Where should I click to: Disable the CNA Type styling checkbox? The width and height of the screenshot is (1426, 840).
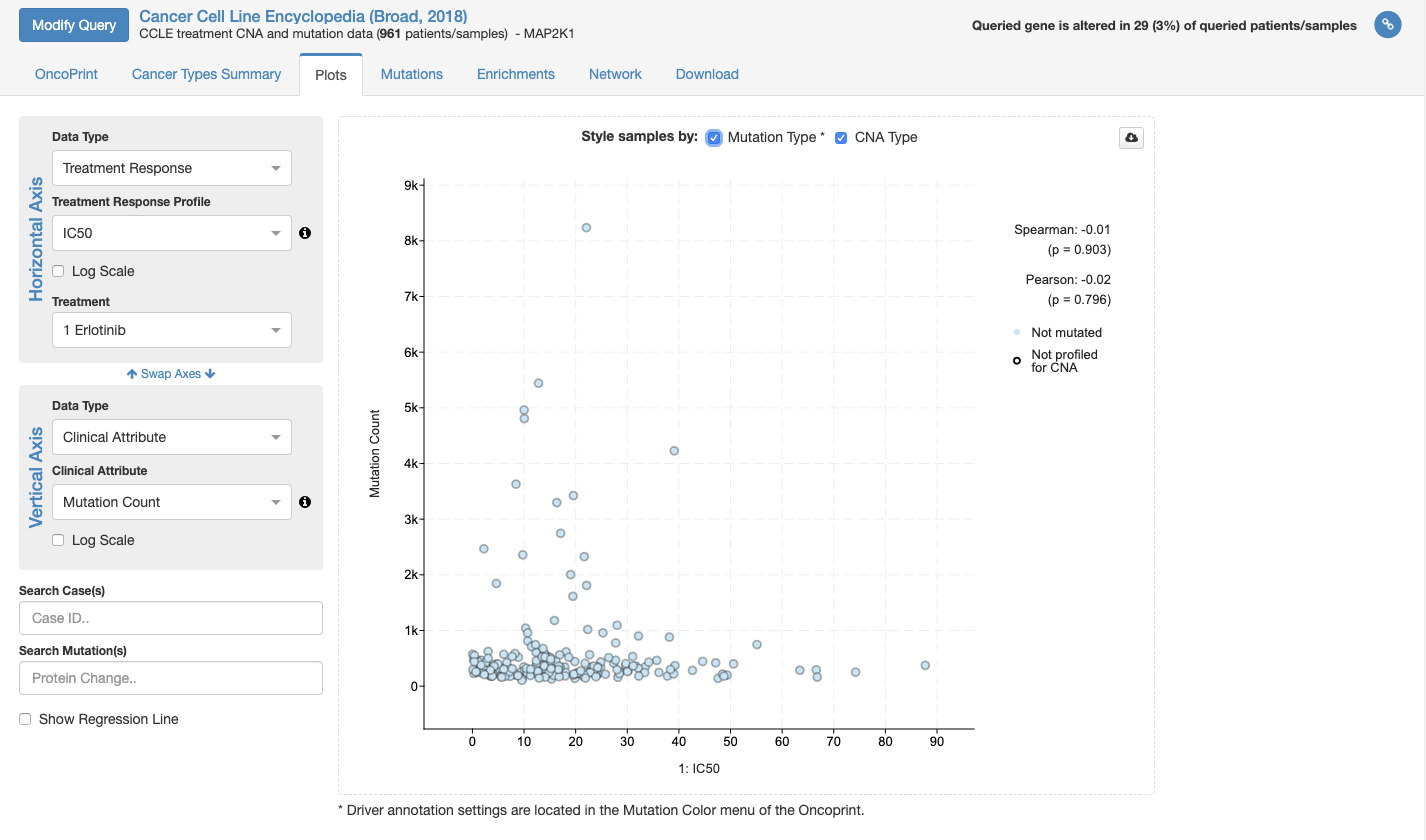(841, 137)
